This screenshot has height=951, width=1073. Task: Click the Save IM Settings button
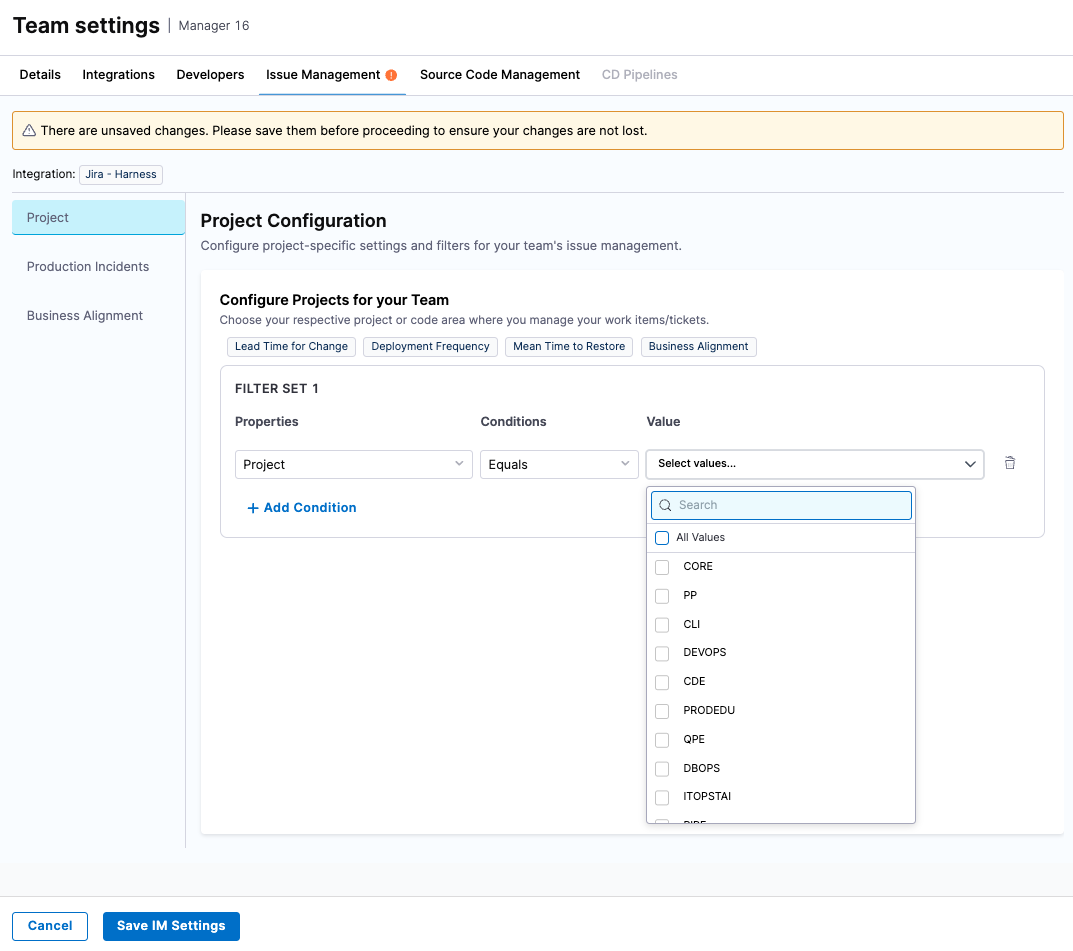171,926
